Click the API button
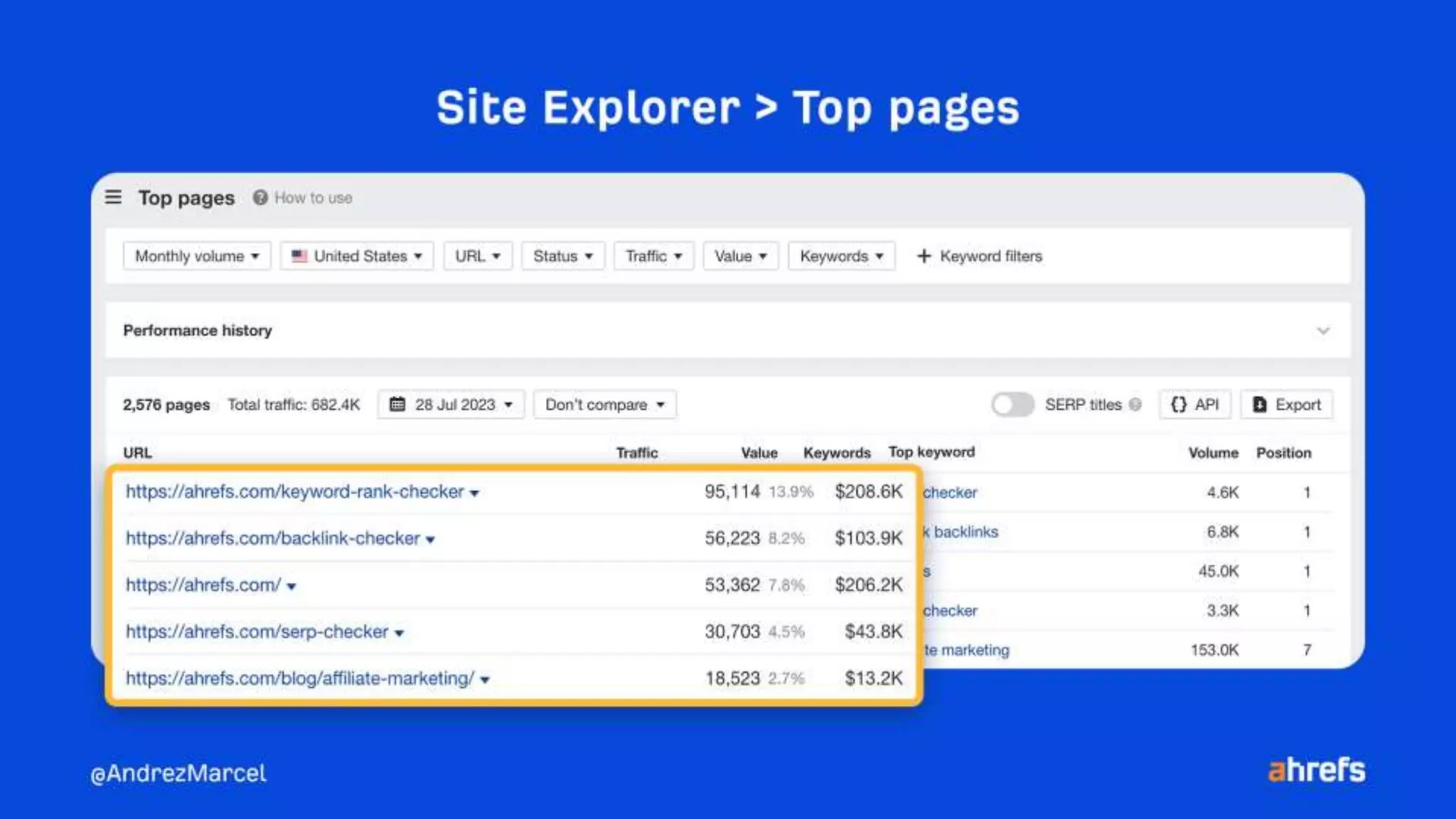1456x819 pixels. click(x=1194, y=405)
